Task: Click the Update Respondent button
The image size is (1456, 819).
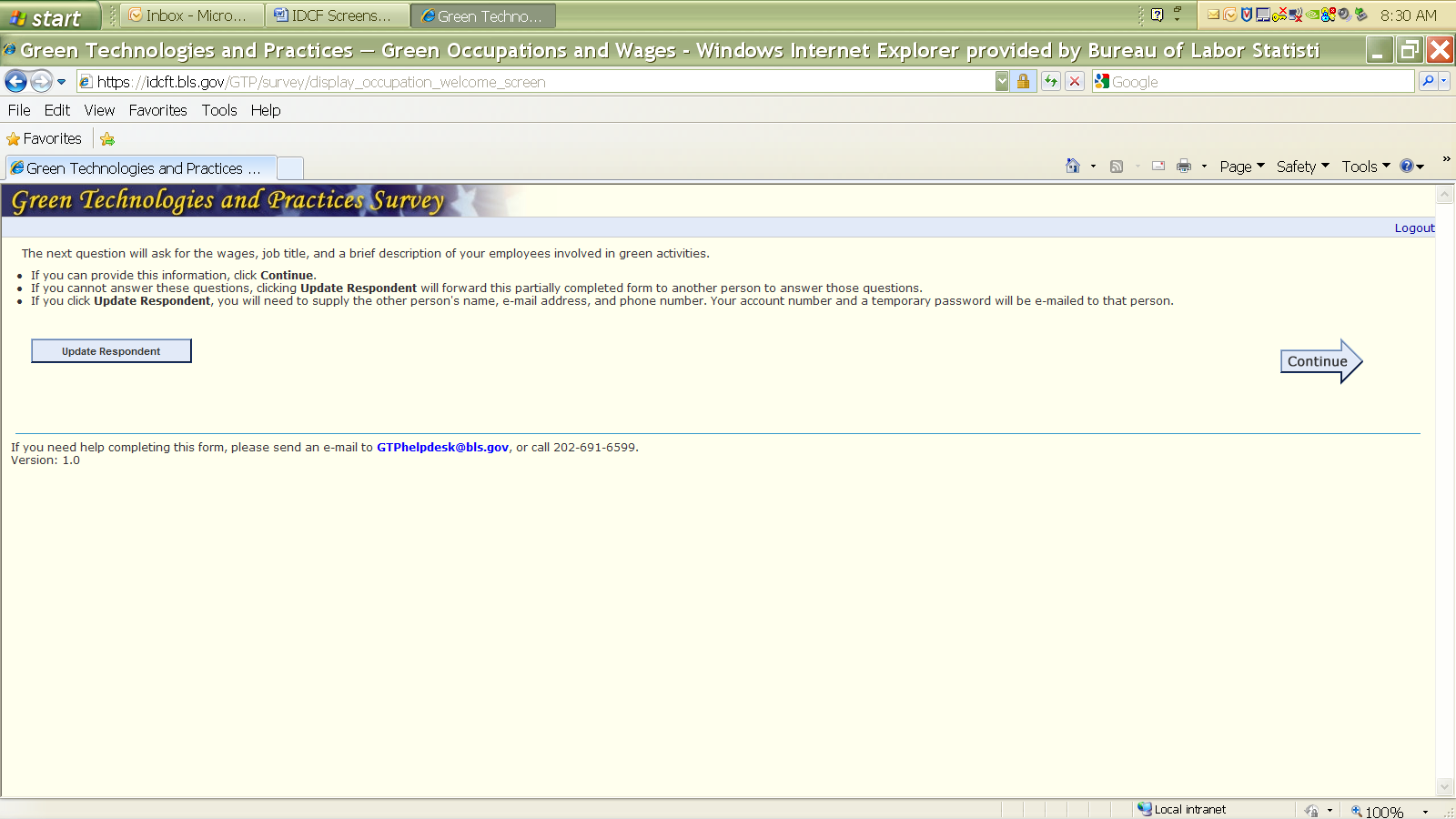Action: click(111, 351)
